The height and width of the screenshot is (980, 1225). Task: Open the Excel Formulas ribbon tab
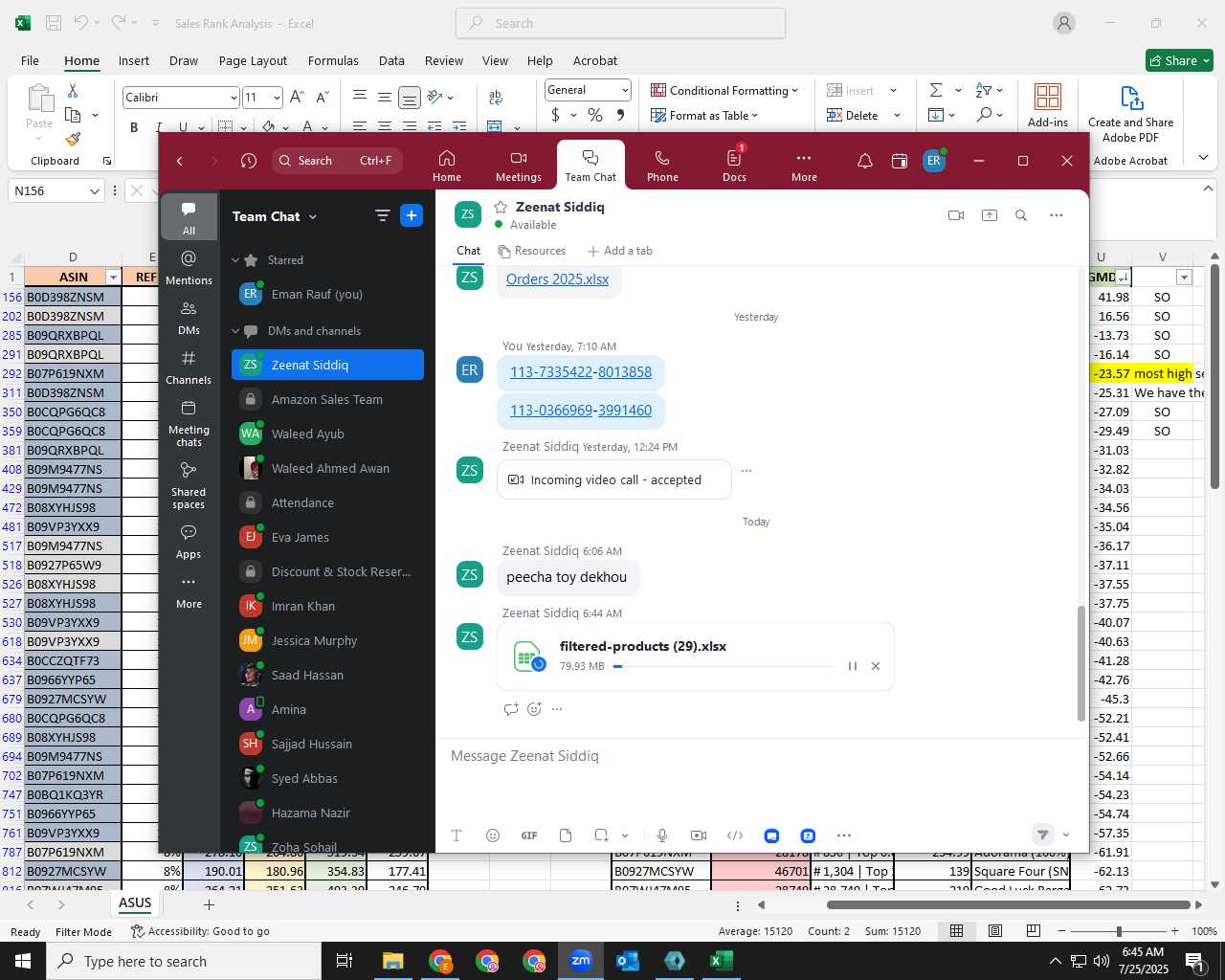(x=333, y=60)
